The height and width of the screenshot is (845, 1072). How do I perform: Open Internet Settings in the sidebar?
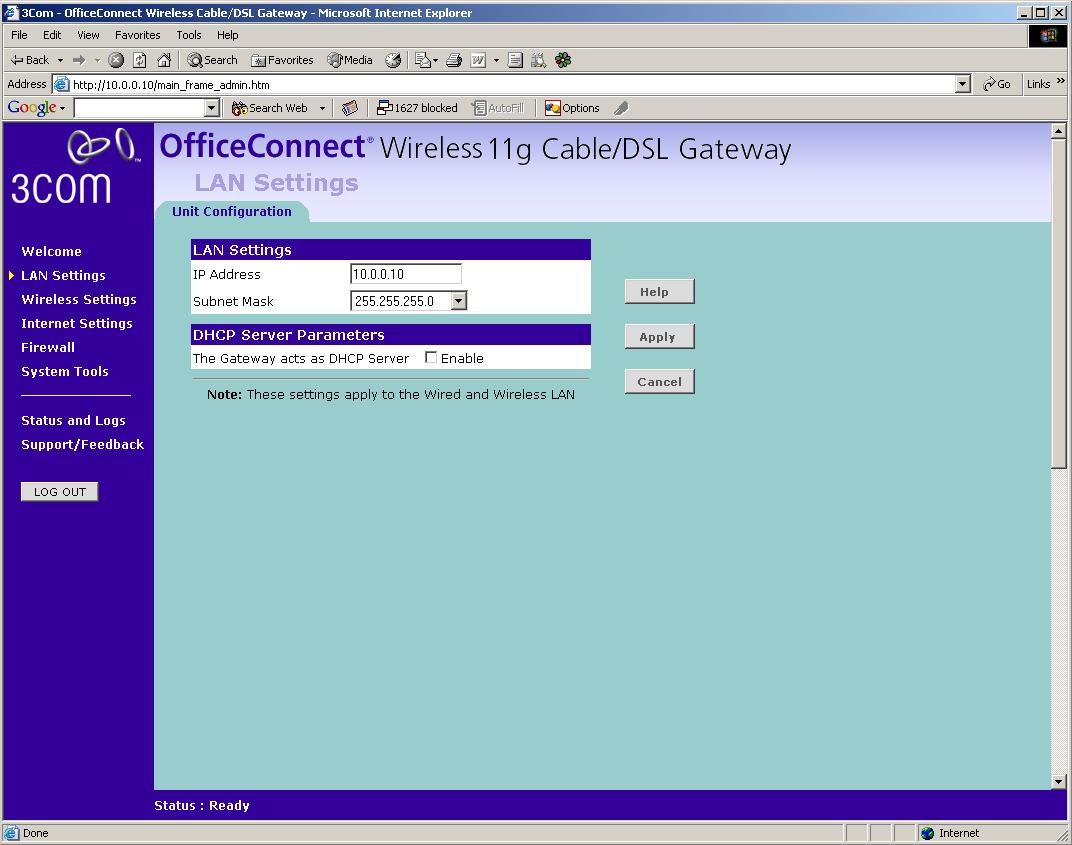pos(77,323)
